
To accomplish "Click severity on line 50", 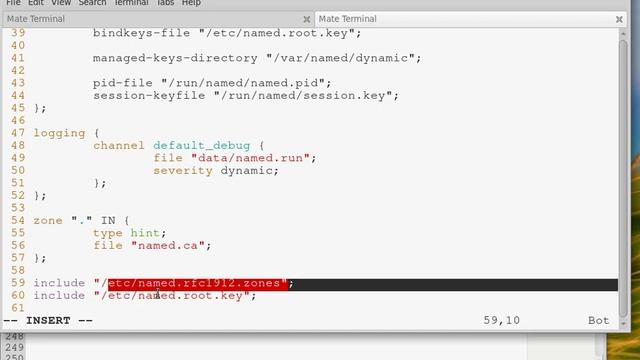I will coord(183,170).
